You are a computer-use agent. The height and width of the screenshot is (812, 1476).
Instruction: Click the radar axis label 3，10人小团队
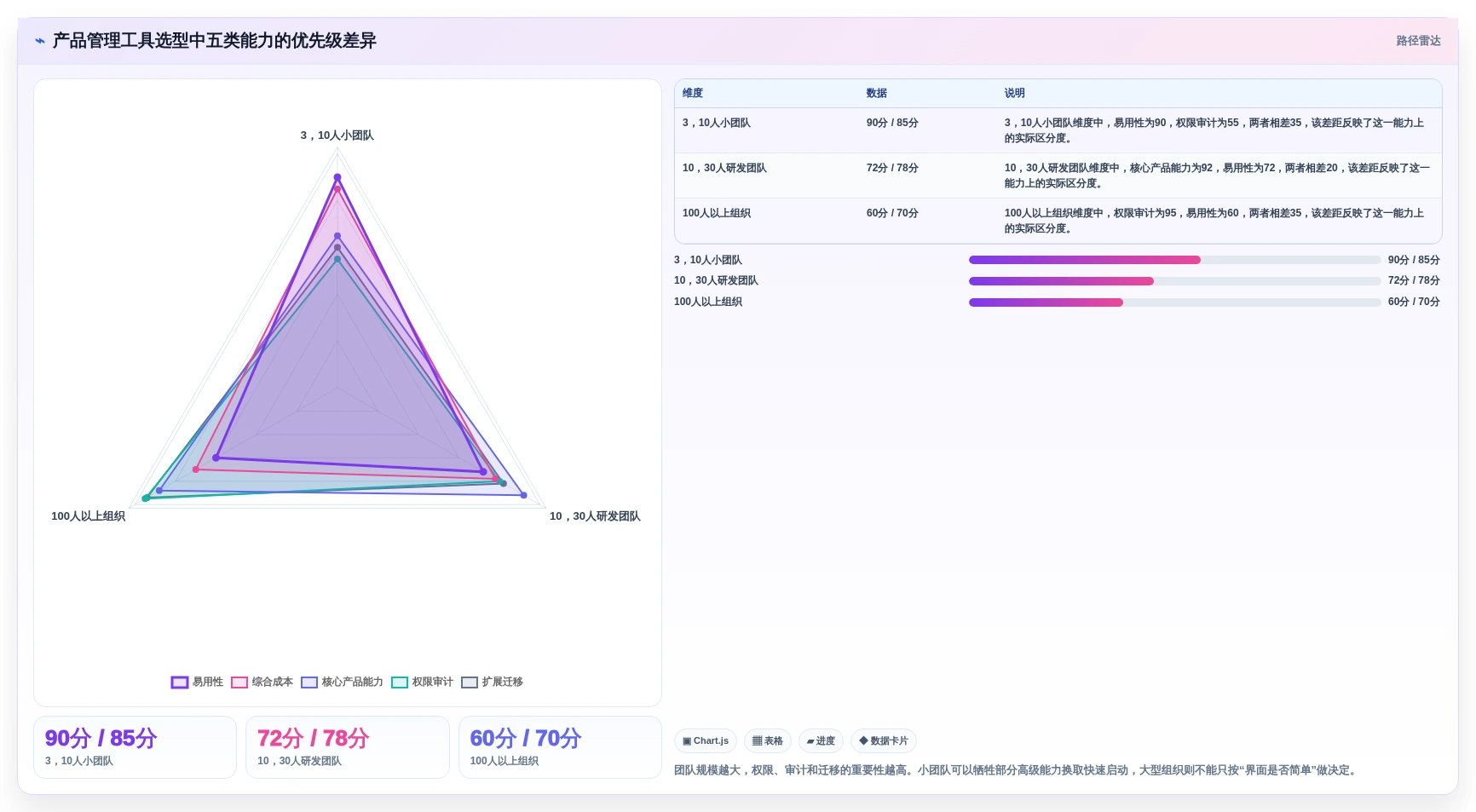[x=337, y=135]
